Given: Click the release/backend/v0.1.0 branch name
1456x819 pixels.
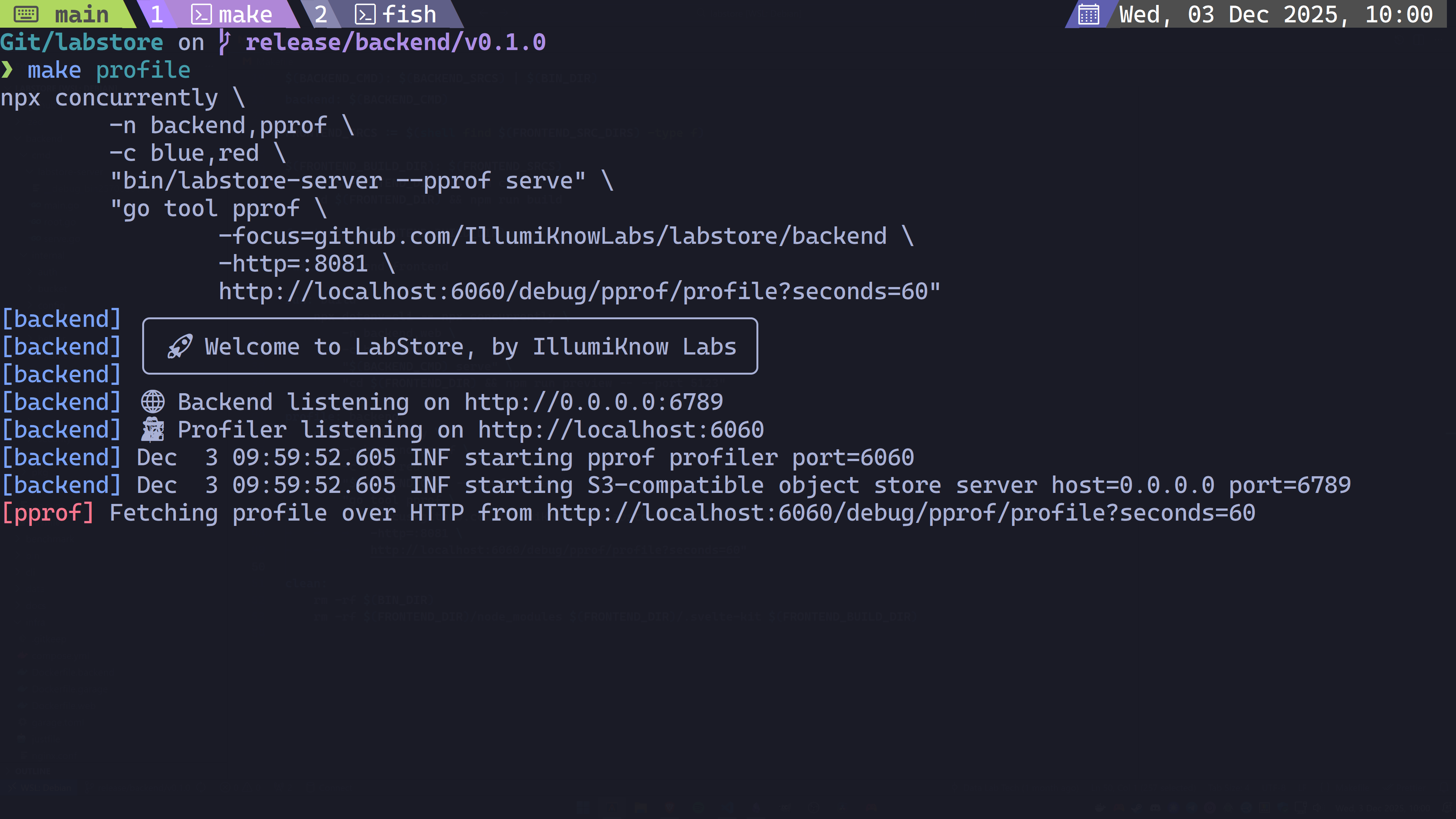Looking at the screenshot, I should pyautogui.click(x=395, y=42).
